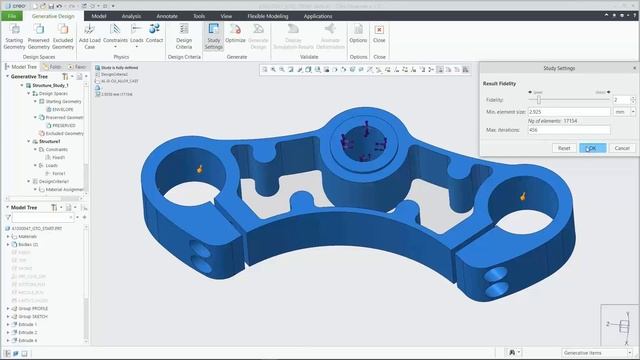Viewport: 640px width, 360px height.
Task: Click the Model Tree settings icon
Action: click(54, 207)
